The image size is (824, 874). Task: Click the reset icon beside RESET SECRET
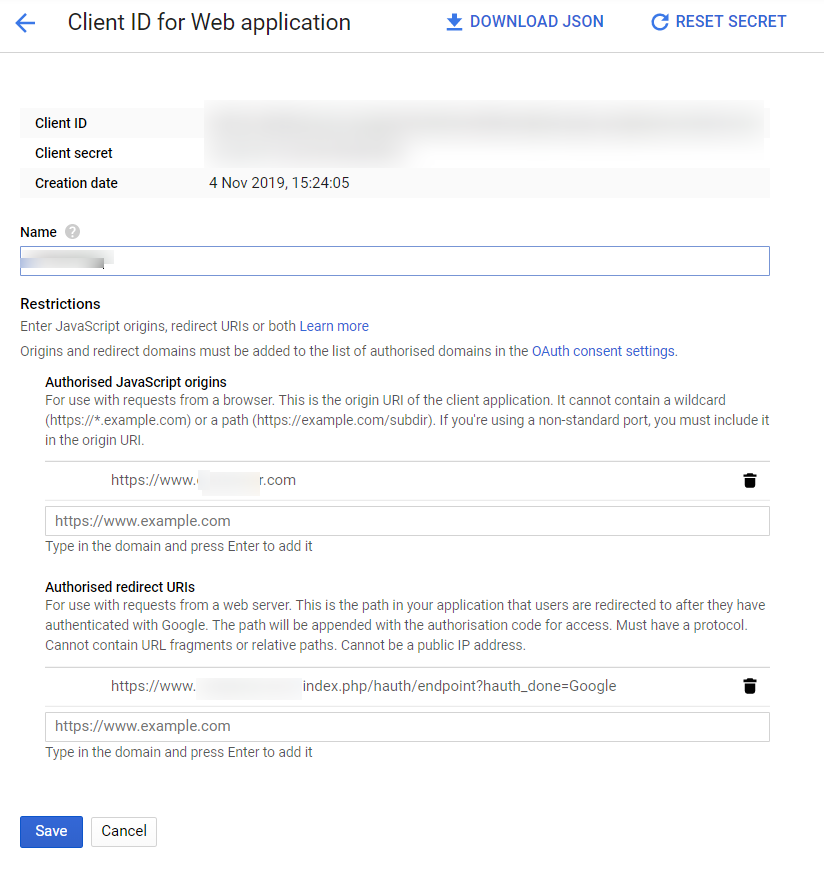tap(659, 22)
